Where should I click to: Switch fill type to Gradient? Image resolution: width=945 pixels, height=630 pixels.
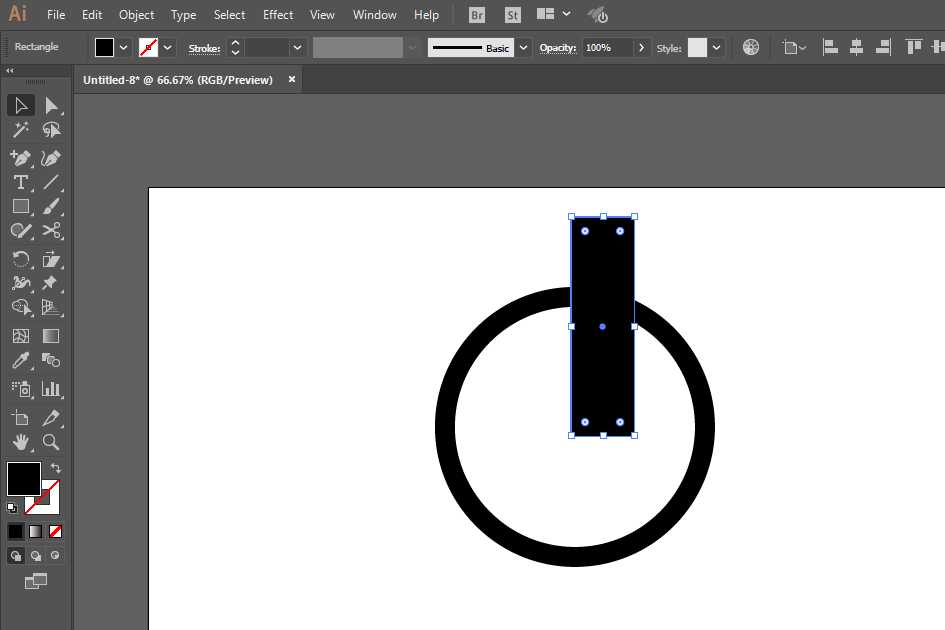pyautogui.click(x=35, y=530)
